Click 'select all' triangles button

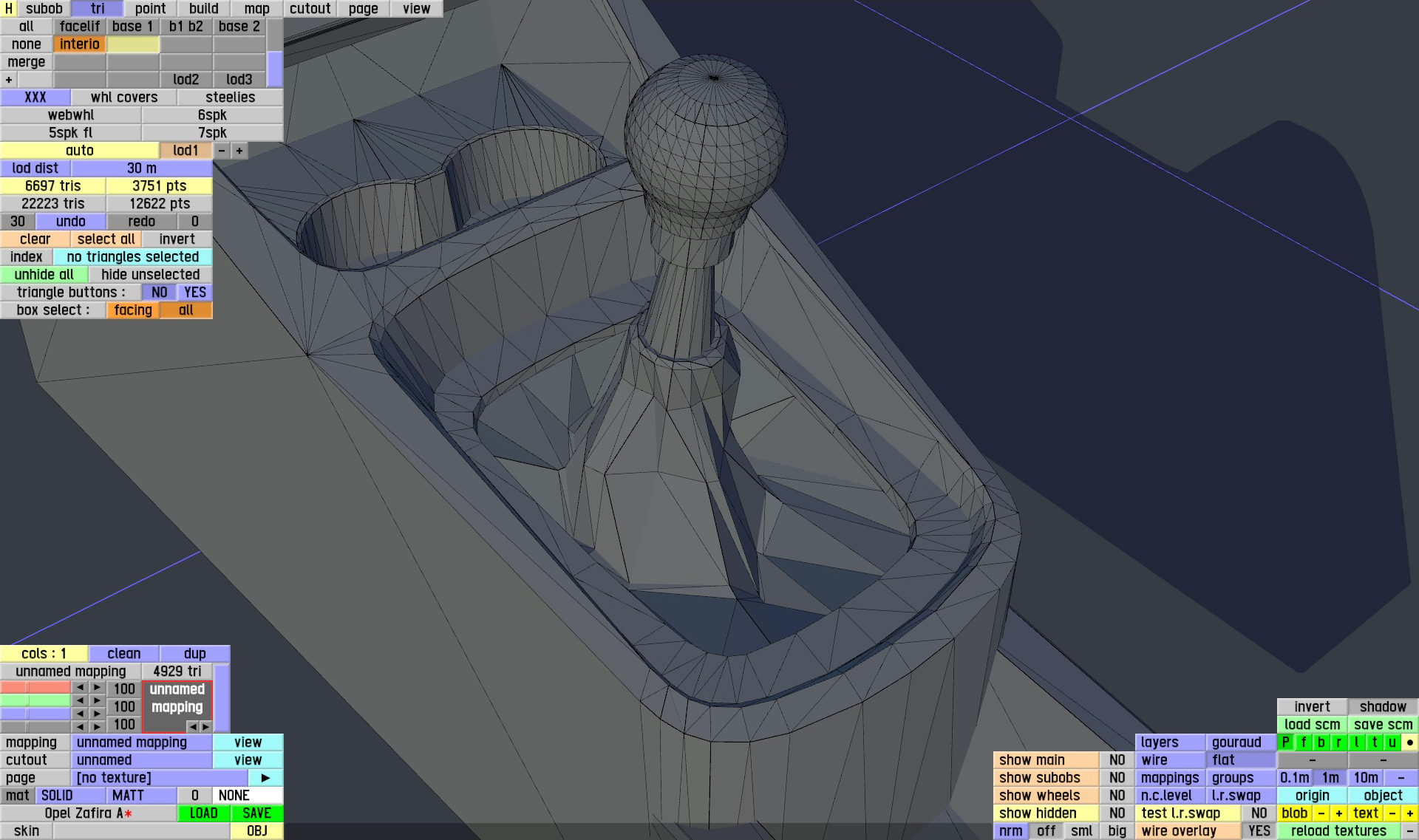point(106,239)
